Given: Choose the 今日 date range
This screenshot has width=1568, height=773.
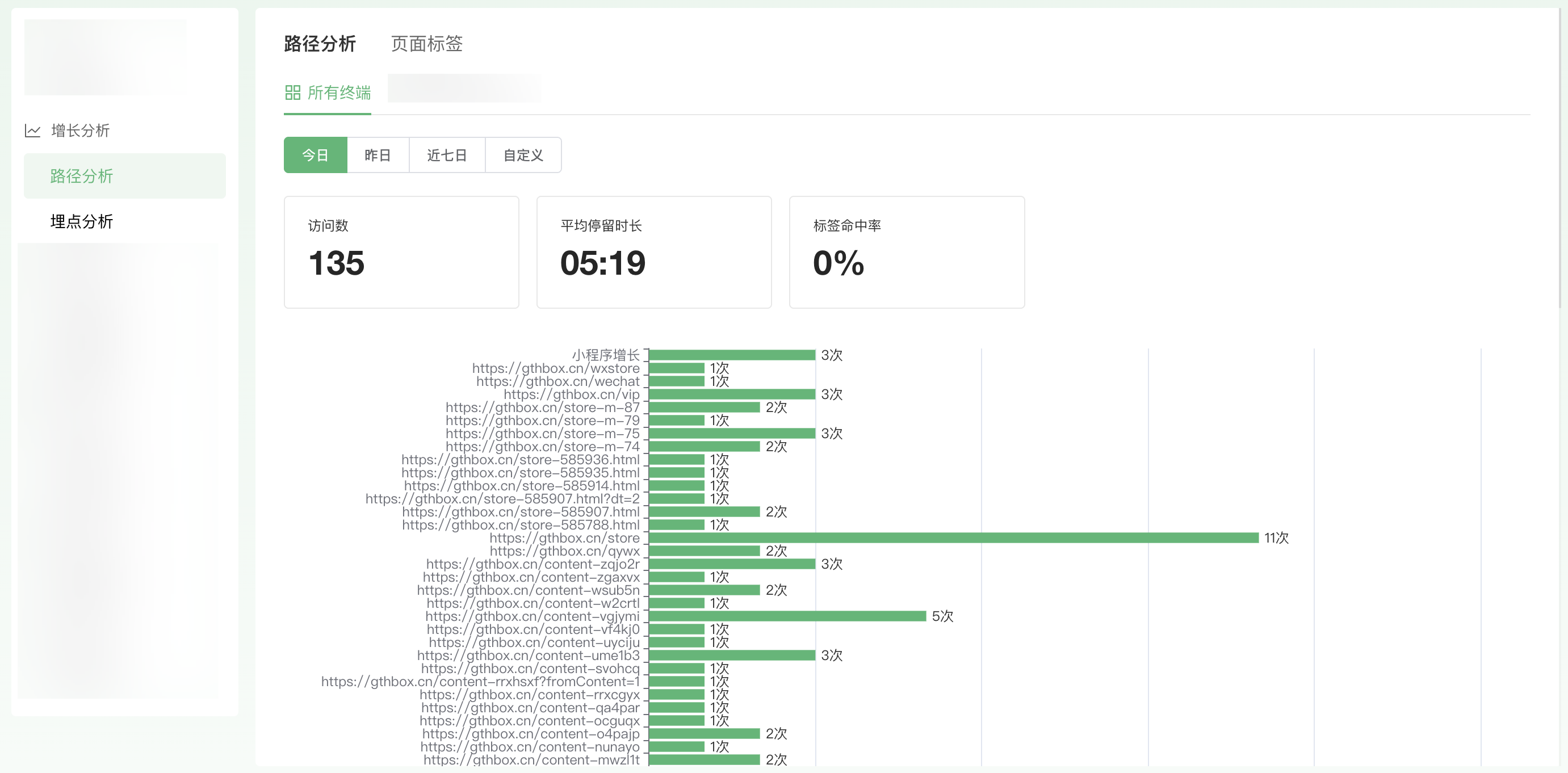Looking at the screenshot, I should 315,155.
